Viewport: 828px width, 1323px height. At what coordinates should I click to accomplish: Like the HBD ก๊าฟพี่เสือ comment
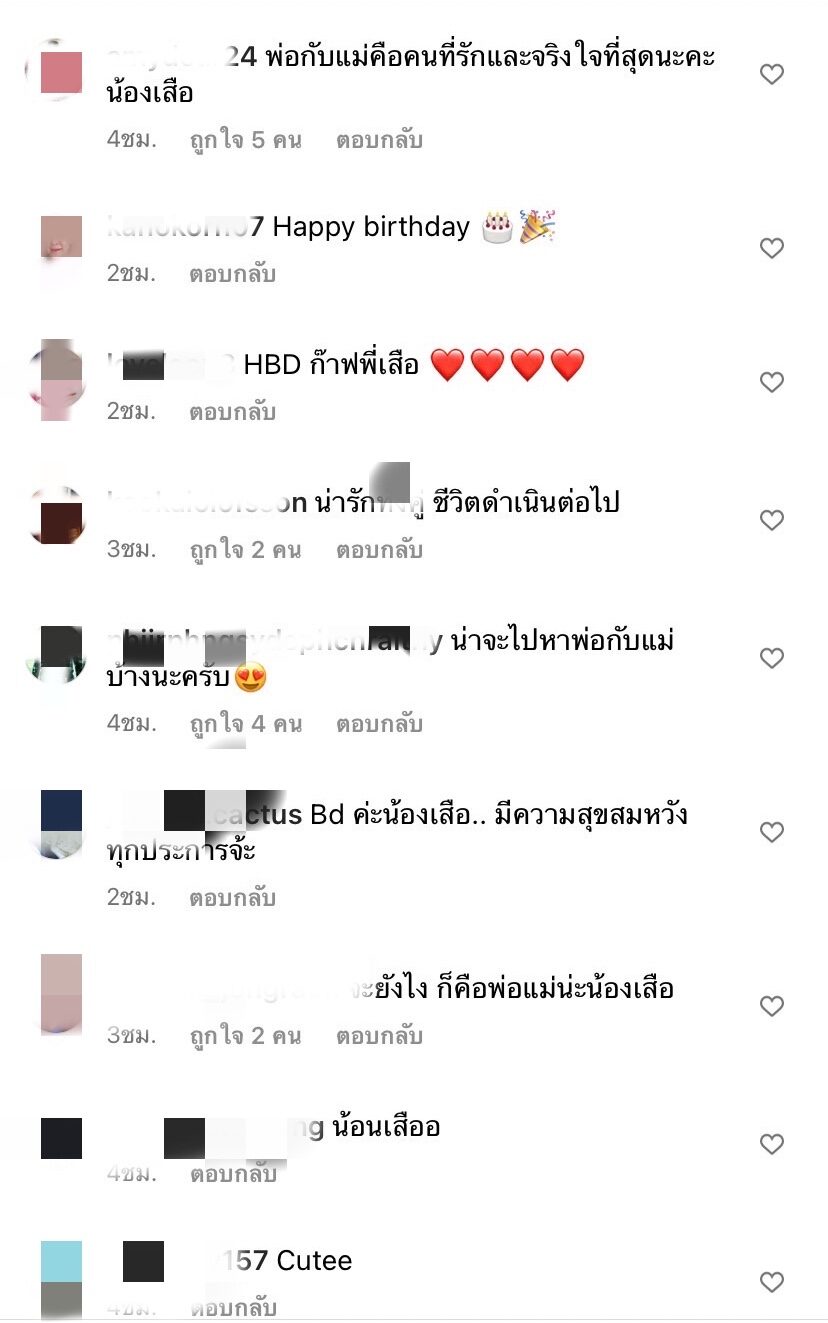771,382
